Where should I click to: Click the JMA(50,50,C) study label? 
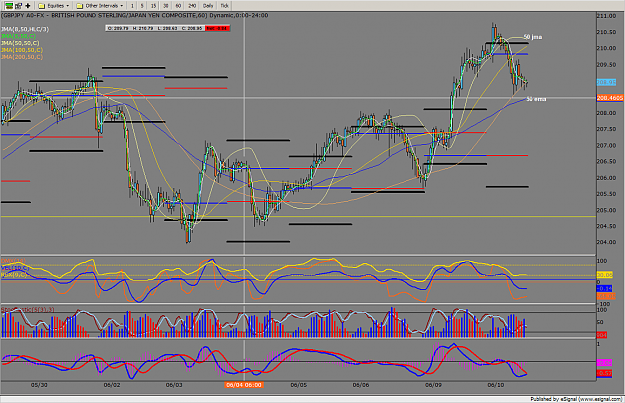(x=20, y=43)
